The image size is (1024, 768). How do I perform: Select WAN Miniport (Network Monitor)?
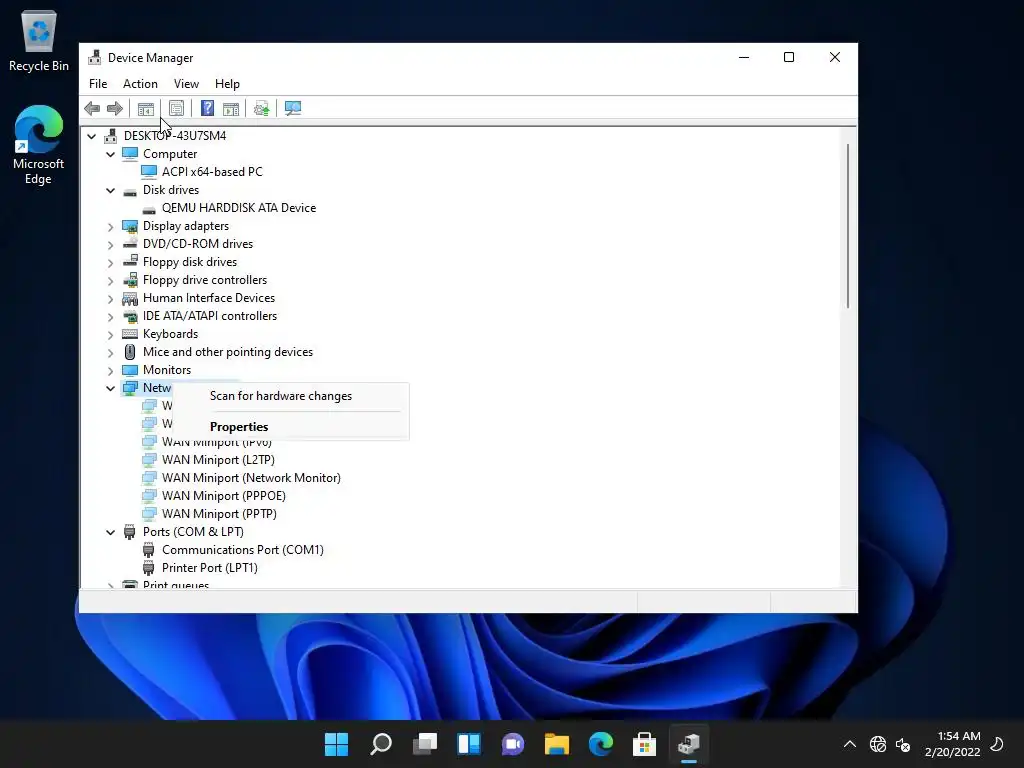(x=251, y=478)
